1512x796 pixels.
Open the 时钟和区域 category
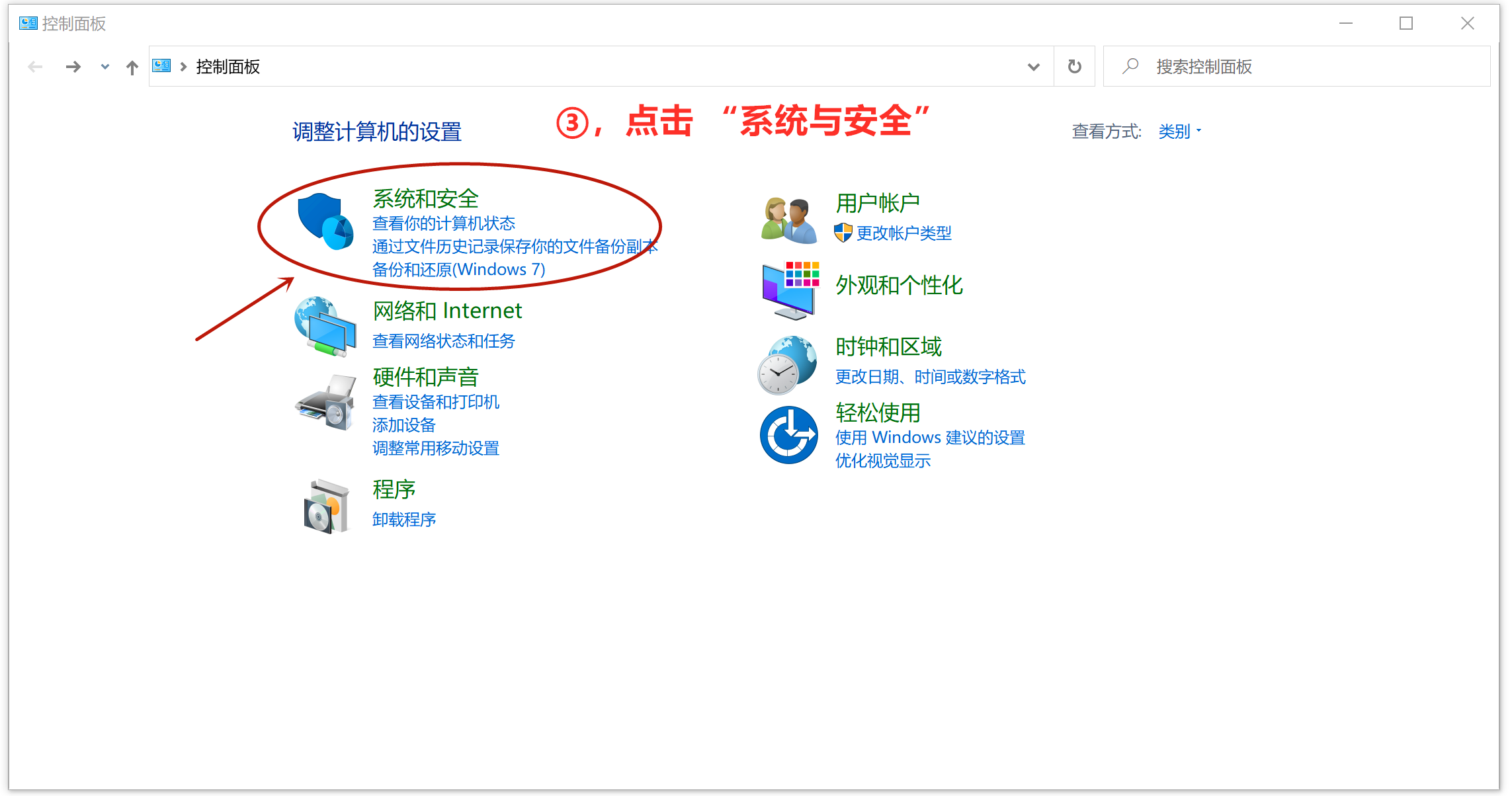click(888, 346)
